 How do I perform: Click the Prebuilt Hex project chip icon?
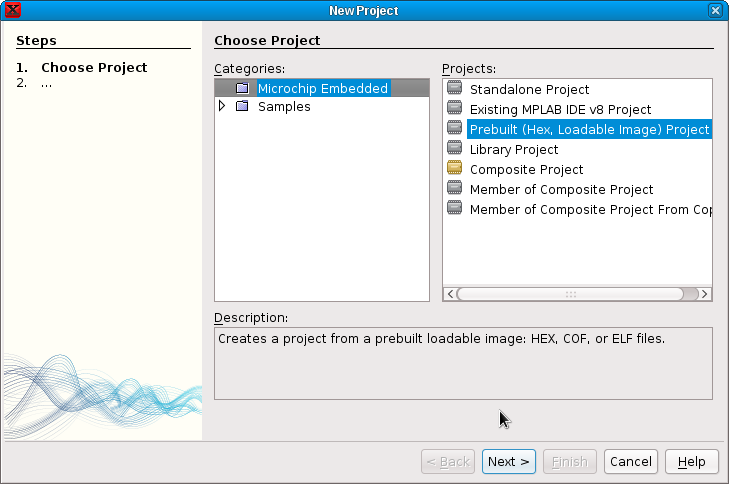455,129
